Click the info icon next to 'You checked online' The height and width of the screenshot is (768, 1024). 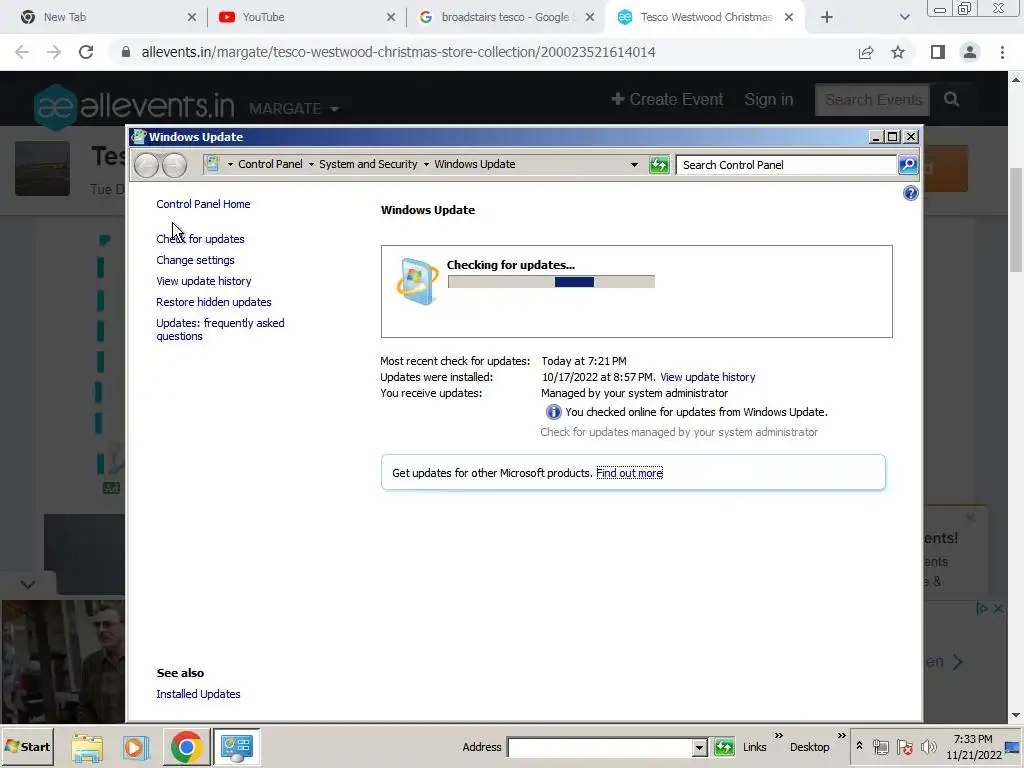pyautogui.click(x=553, y=412)
